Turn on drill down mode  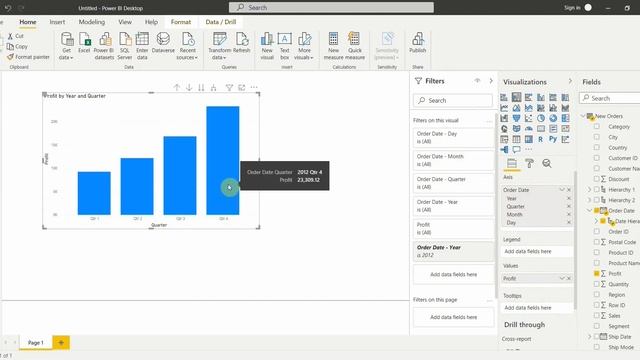(x=189, y=87)
